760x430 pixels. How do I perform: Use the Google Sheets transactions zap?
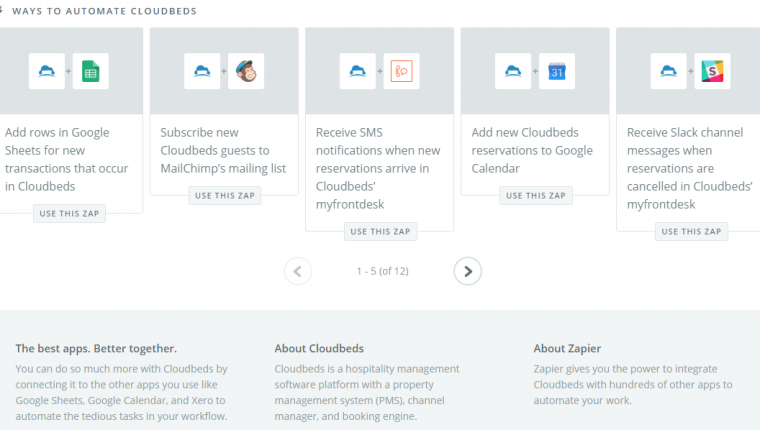click(69, 213)
